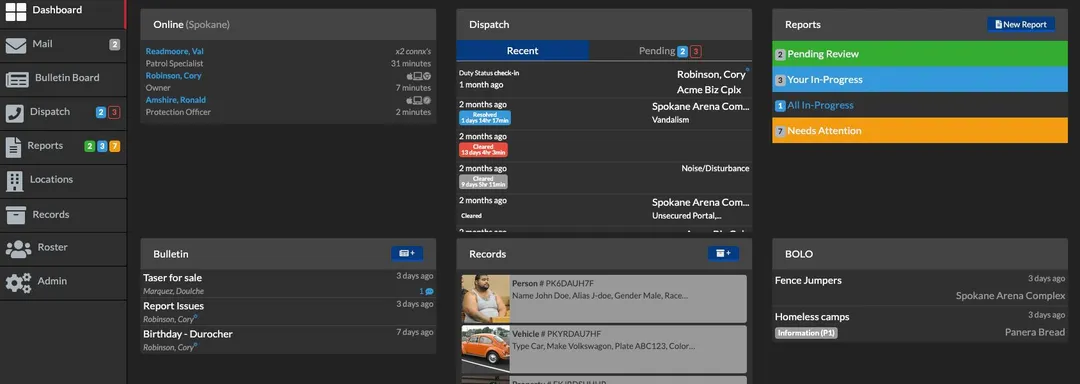This screenshot has height=384, width=1080.
Task: Add a new bulletin with plus icon
Action: click(407, 253)
